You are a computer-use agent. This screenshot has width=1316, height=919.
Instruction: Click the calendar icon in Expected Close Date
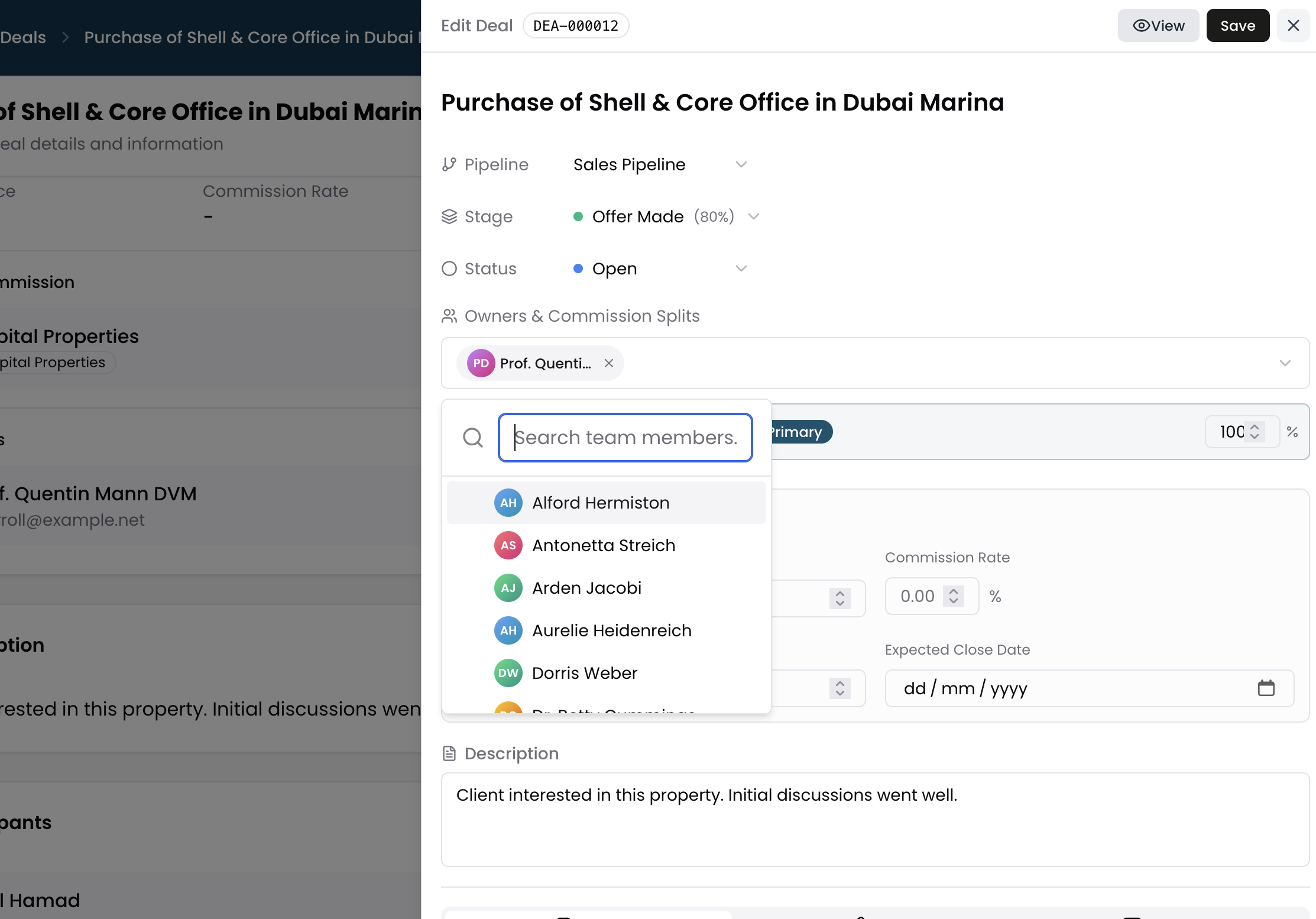click(1266, 688)
